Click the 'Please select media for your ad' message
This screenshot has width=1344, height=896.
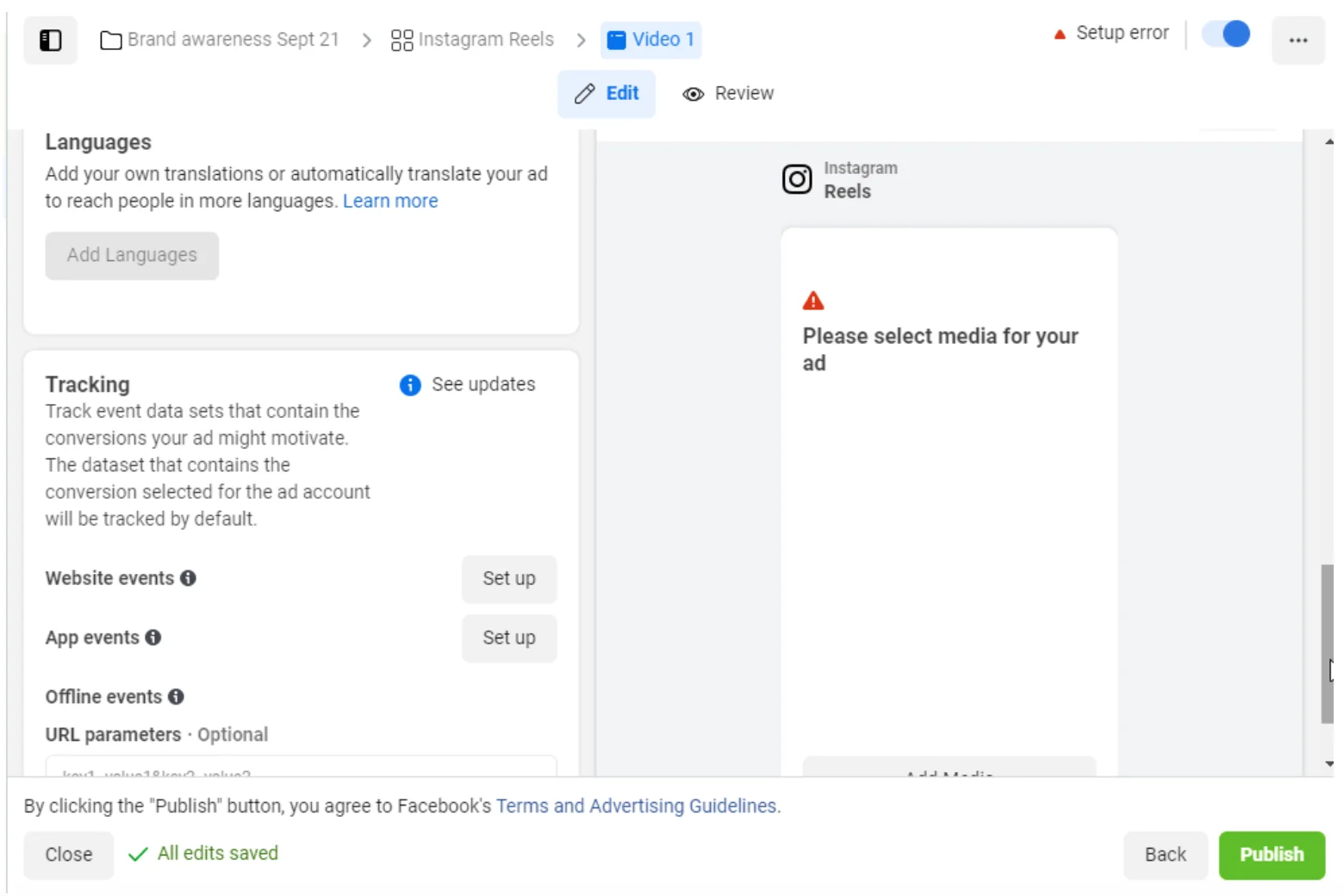[941, 350]
